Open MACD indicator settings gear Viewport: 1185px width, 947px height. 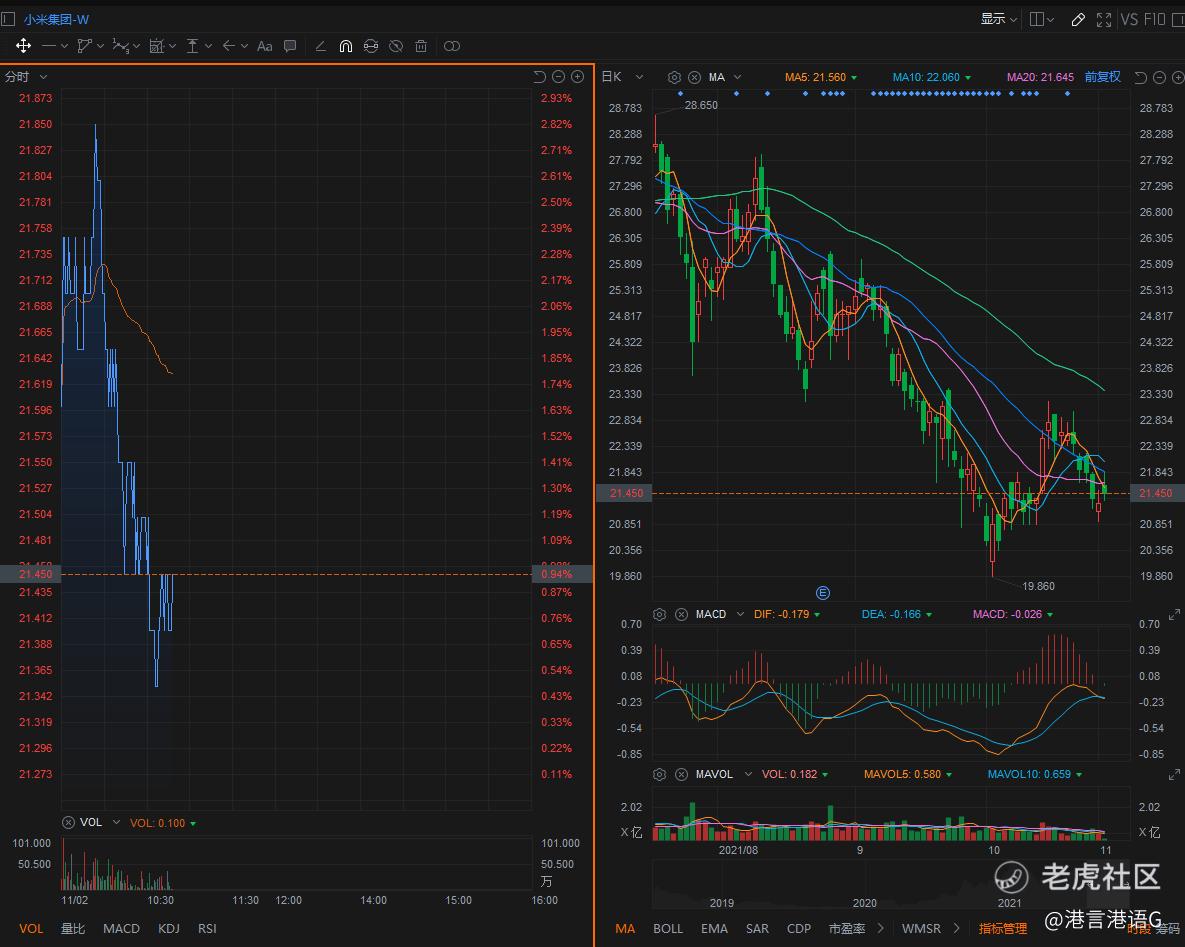tap(660, 614)
